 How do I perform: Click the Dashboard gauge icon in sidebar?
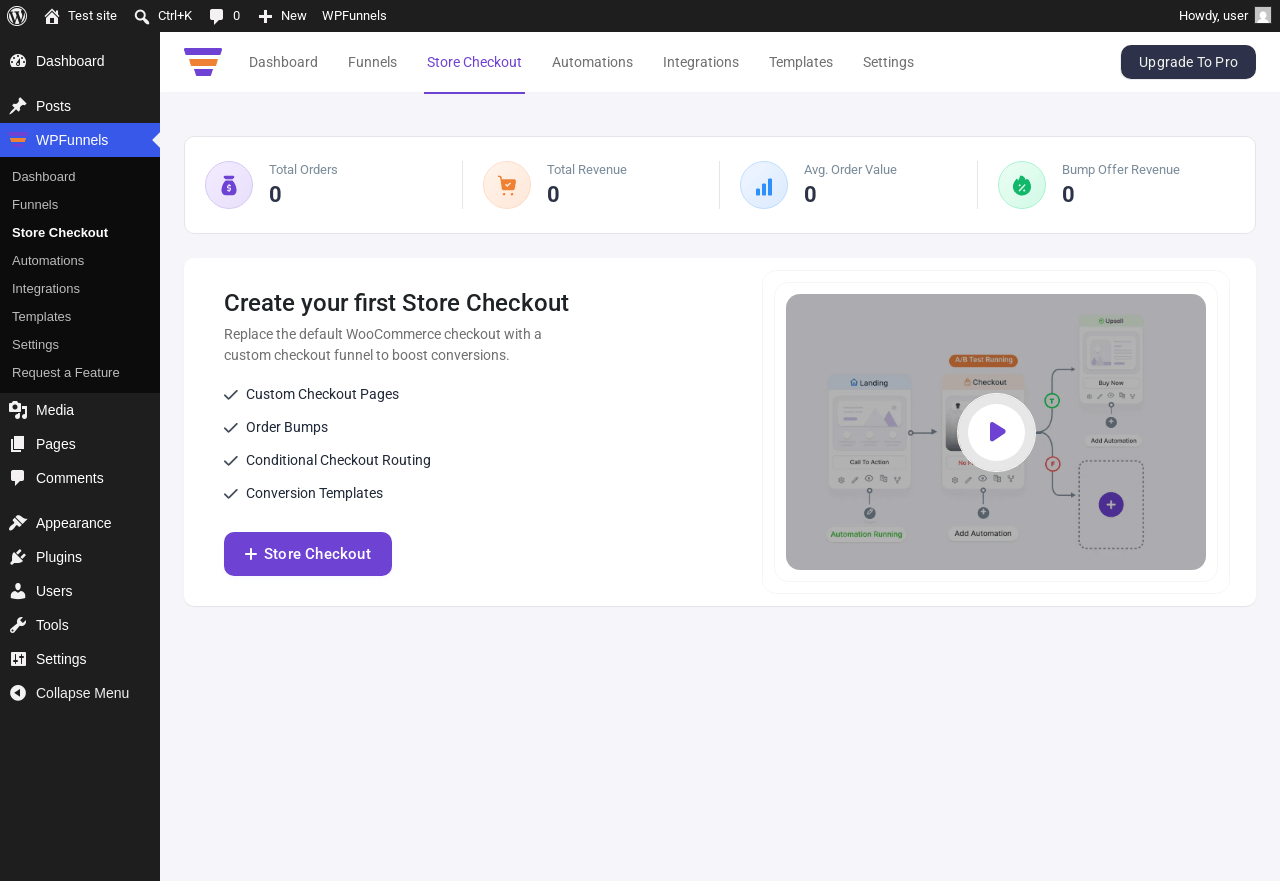pos(18,61)
